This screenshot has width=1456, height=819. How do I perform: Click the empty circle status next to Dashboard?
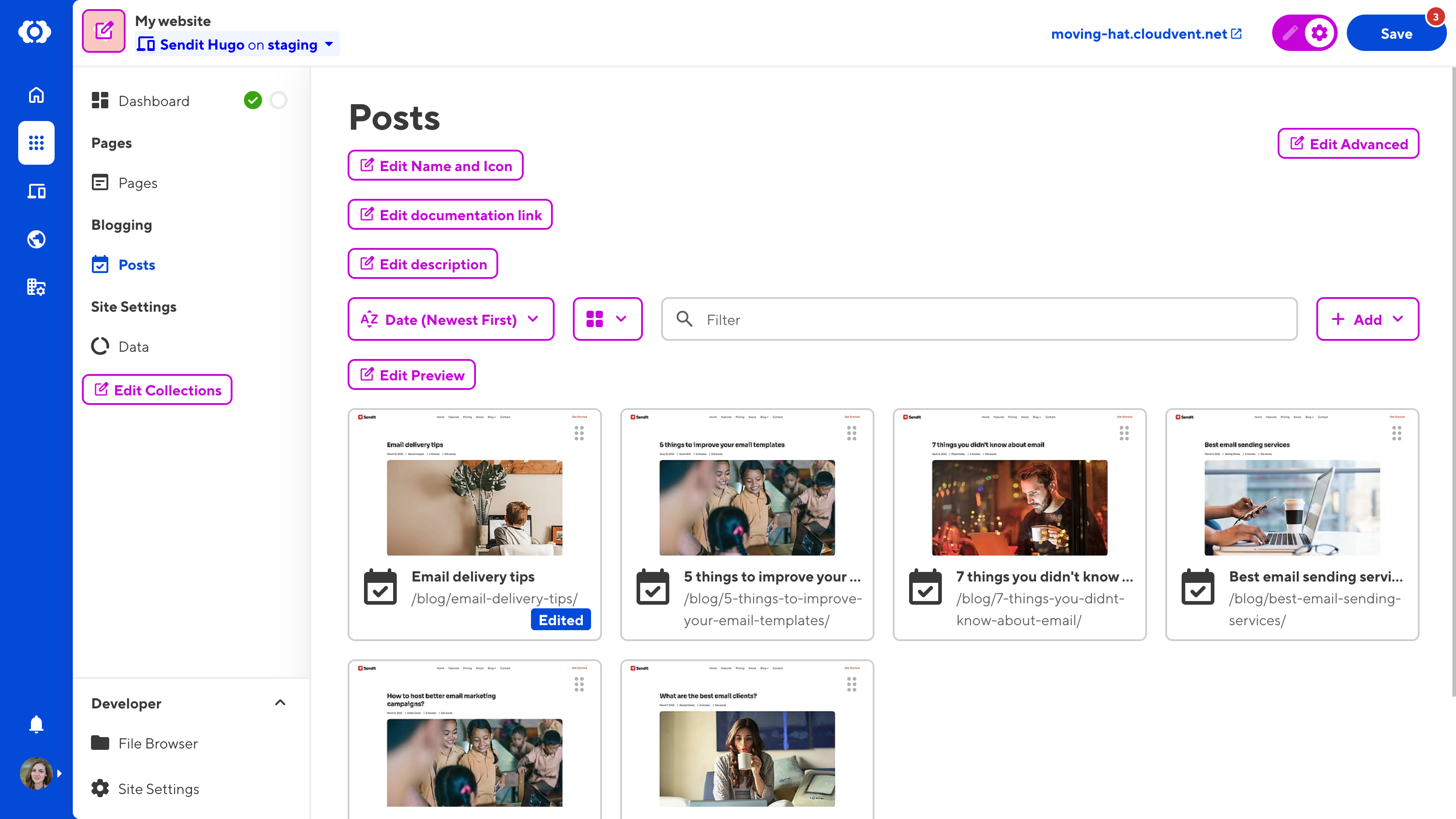(x=278, y=100)
